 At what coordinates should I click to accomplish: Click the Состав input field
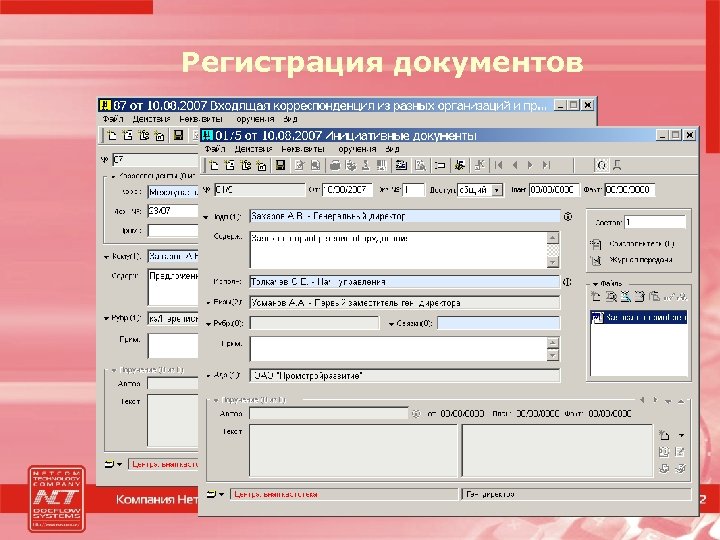tap(655, 223)
